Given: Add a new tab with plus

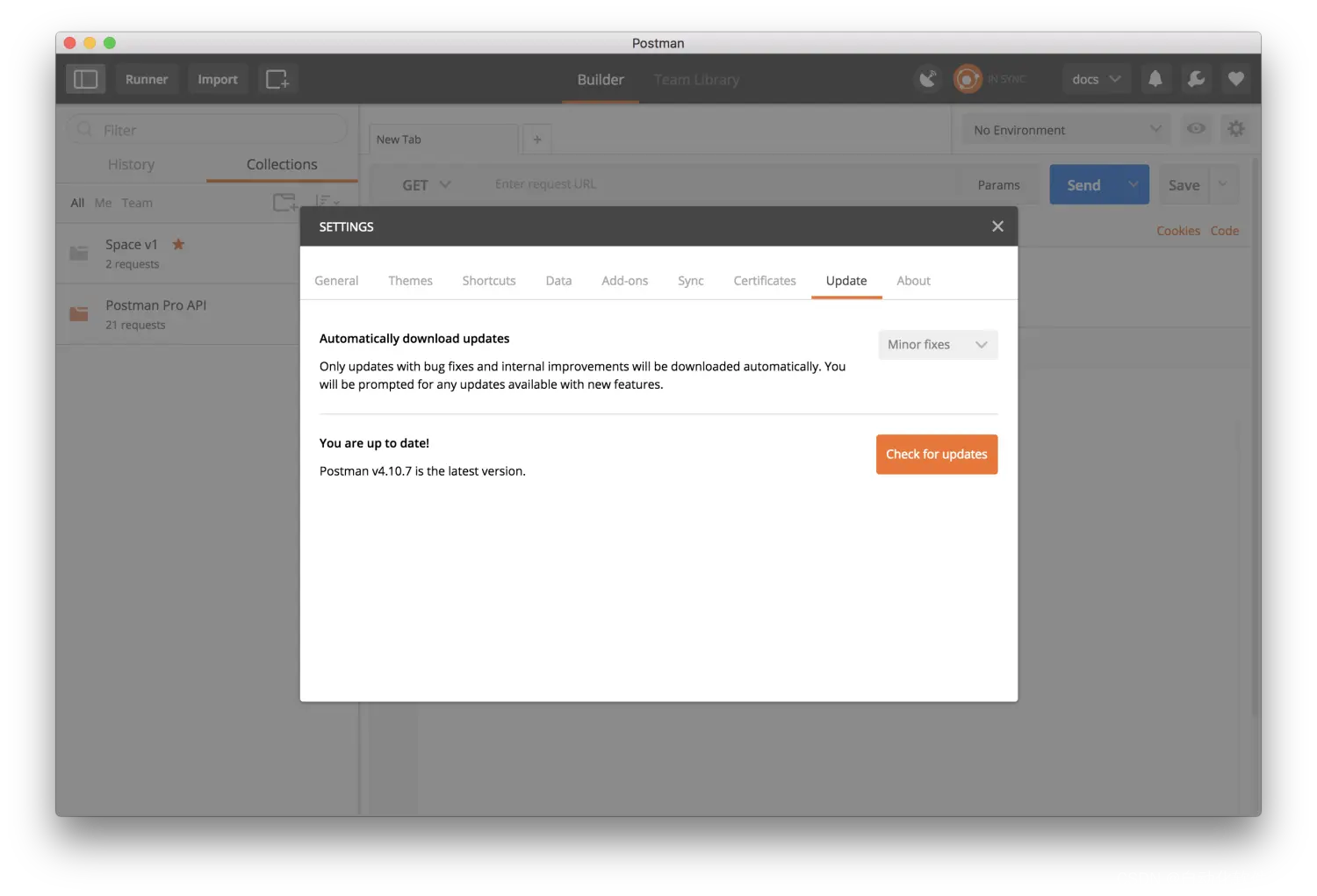Looking at the screenshot, I should click(537, 139).
